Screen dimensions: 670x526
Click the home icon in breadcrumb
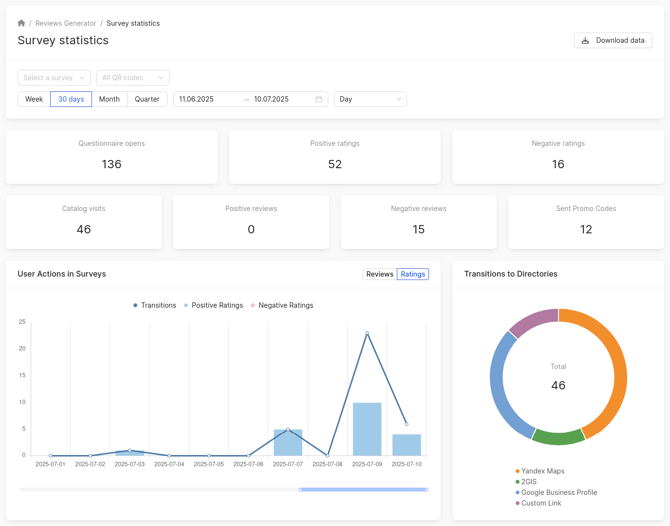tap(21, 23)
